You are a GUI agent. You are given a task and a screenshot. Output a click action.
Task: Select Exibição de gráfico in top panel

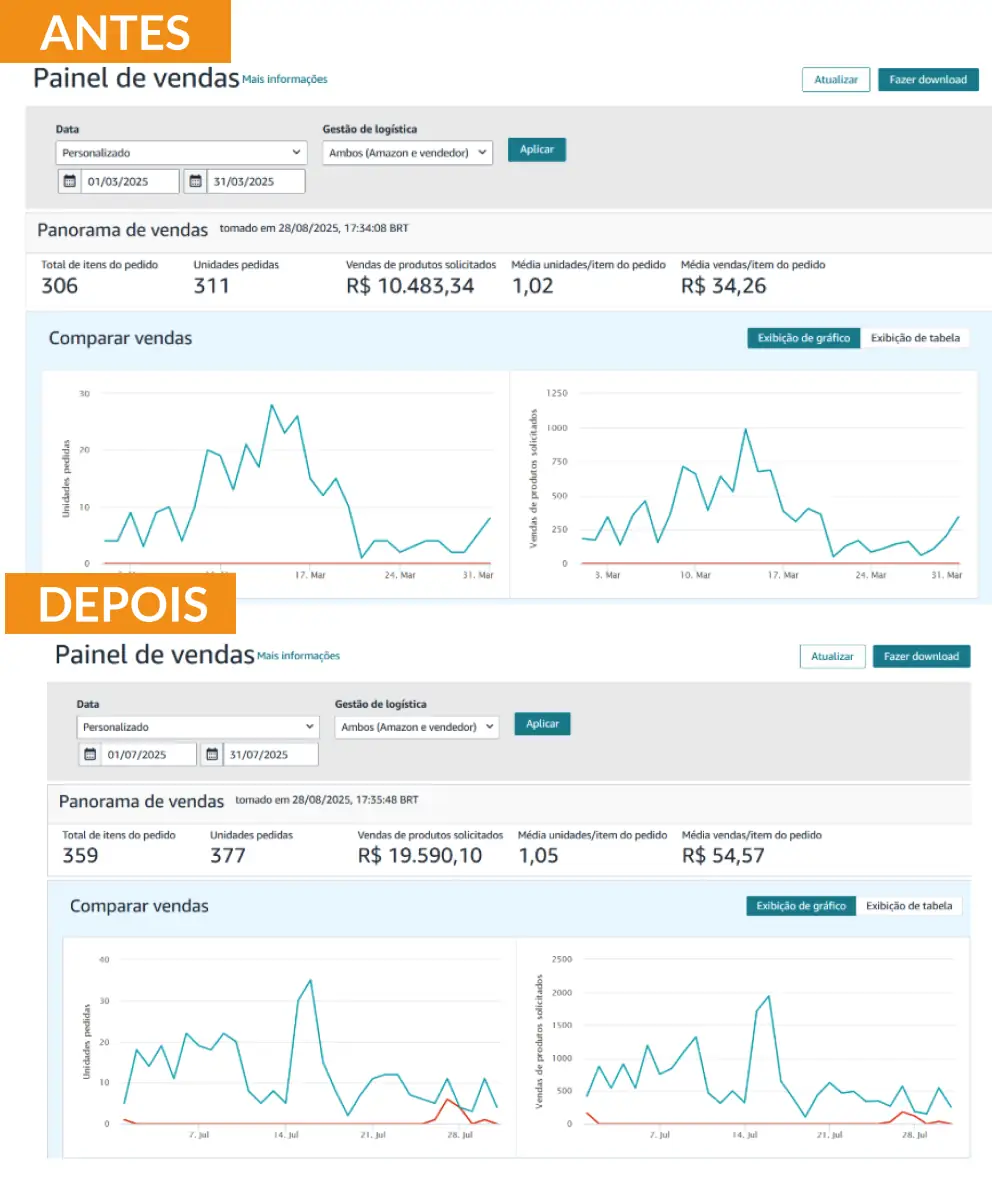(803, 338)
